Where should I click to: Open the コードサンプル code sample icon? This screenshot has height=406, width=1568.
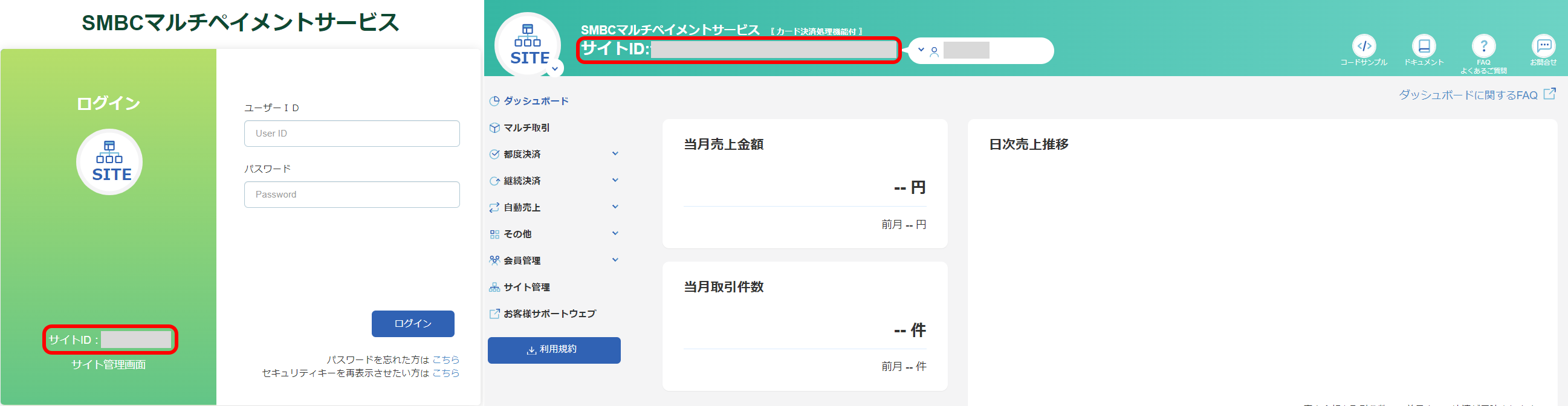coord(1364,47)
